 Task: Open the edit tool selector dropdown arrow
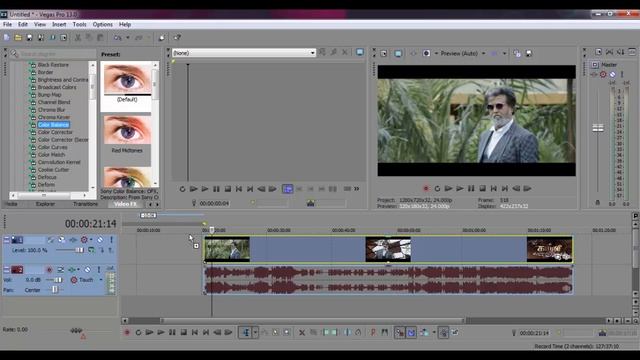(x=255, y=333)
